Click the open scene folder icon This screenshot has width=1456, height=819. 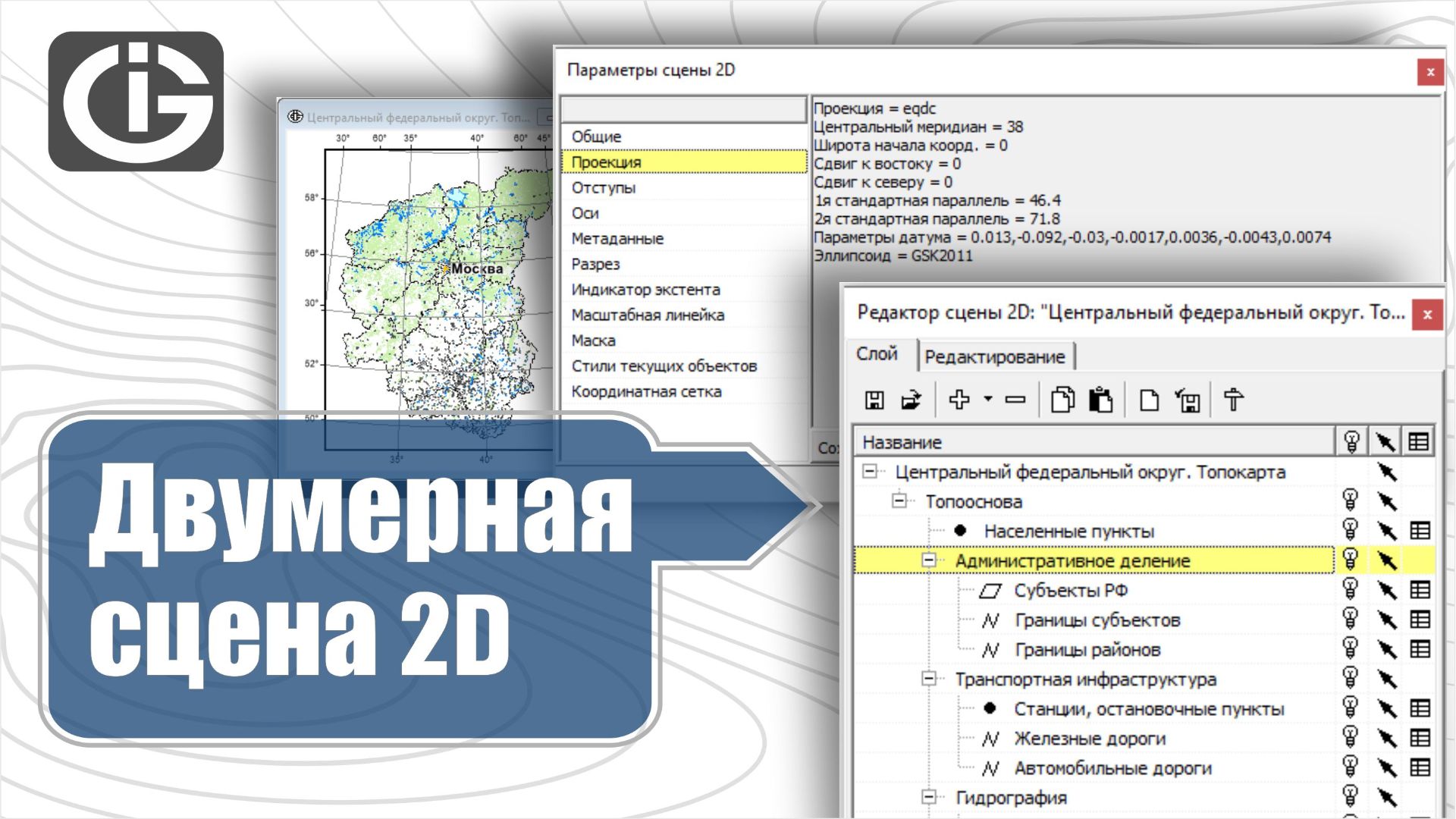click(911, 400)
